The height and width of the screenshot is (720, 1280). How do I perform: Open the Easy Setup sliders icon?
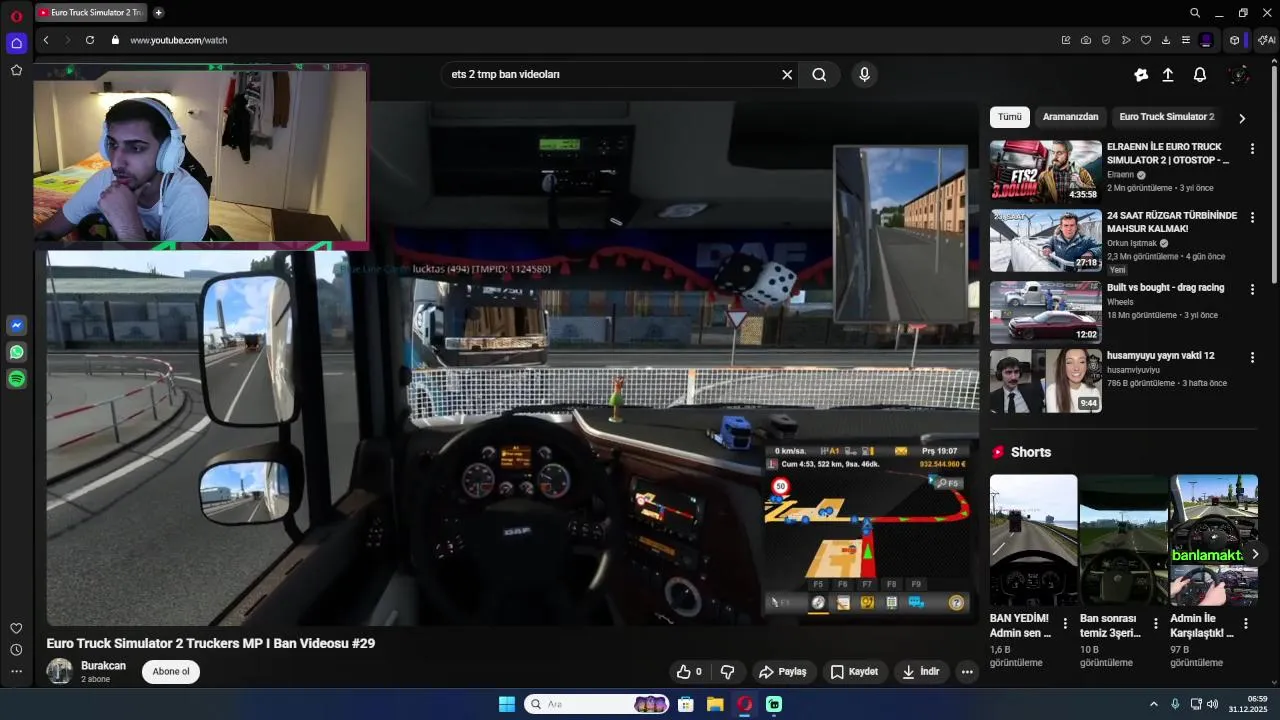[x=1186, y=40]
